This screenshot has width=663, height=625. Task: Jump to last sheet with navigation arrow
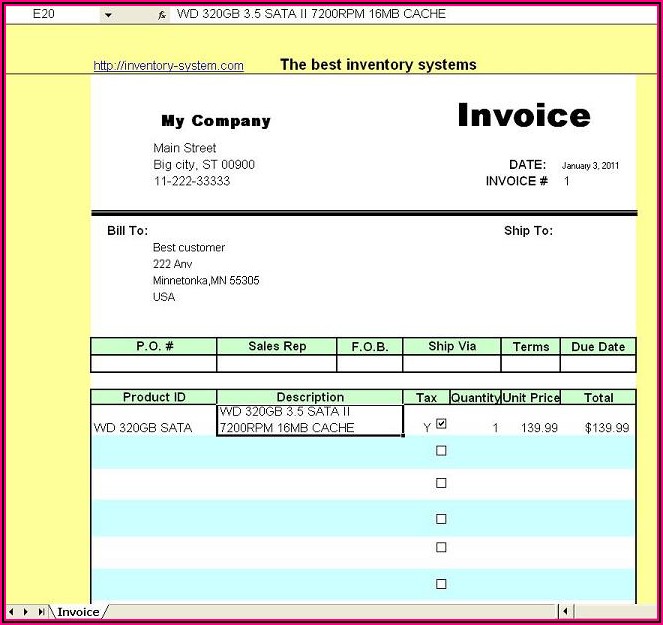[x=41, y=612]
